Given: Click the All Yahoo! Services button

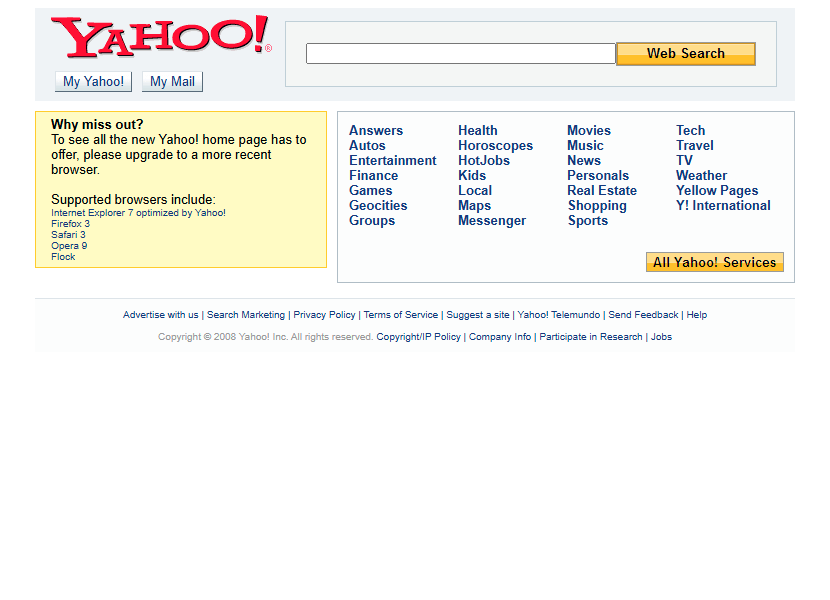Looking at the screenshot, I should pos(715,262).
